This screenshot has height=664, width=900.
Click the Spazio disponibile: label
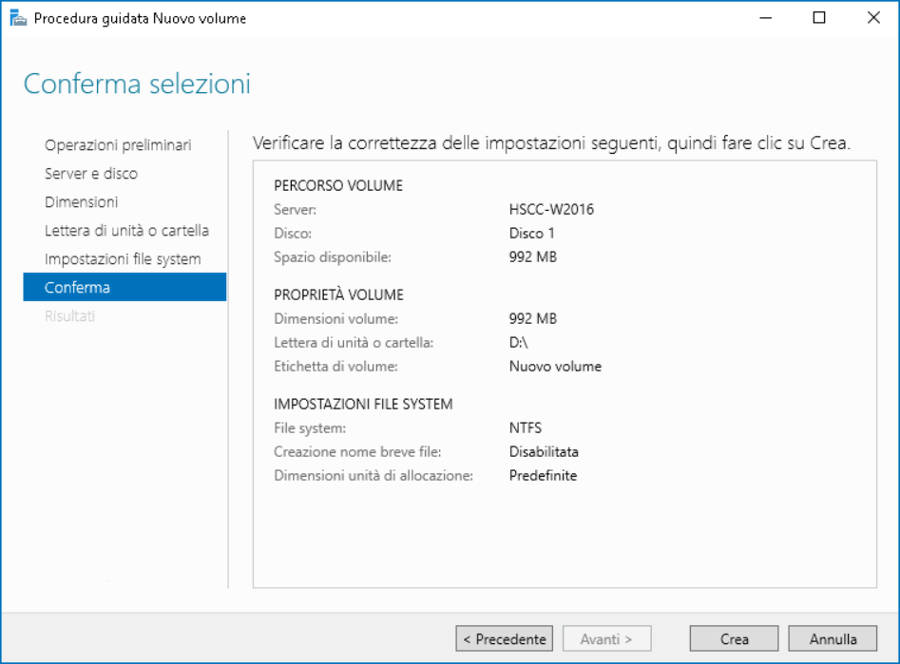332,257
